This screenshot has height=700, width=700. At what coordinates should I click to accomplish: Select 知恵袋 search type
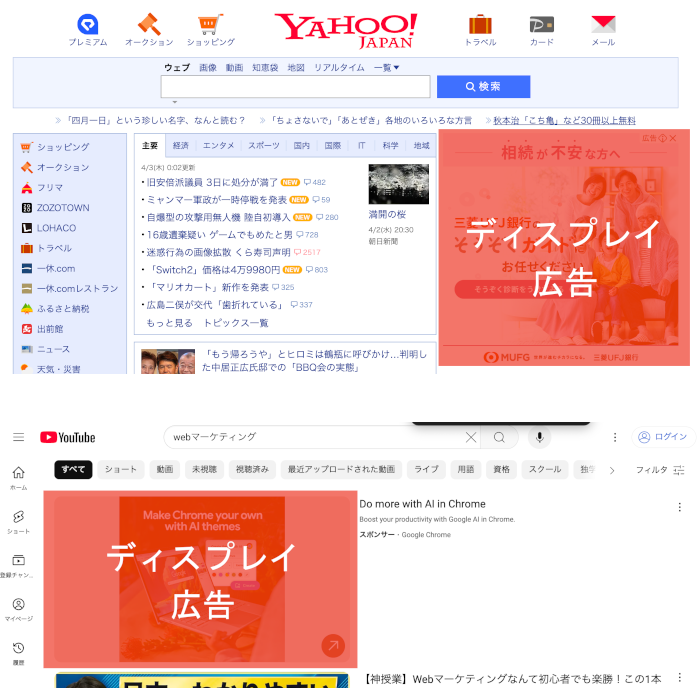(x=265, y=67)
